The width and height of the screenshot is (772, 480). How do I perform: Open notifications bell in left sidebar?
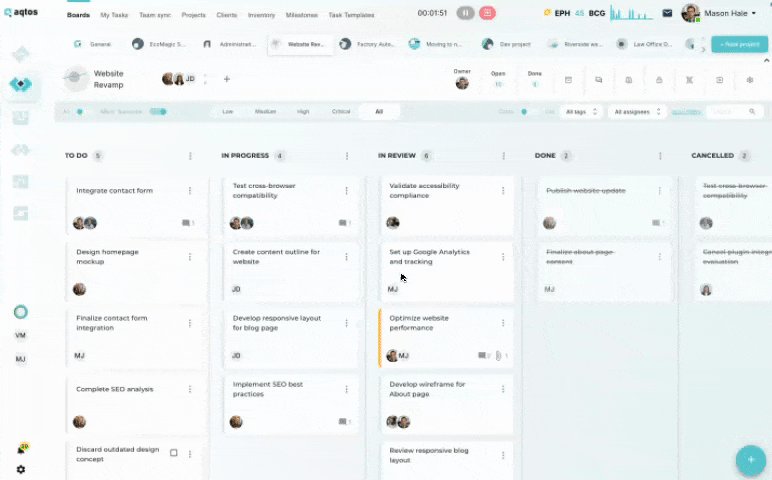click(21, 449)
